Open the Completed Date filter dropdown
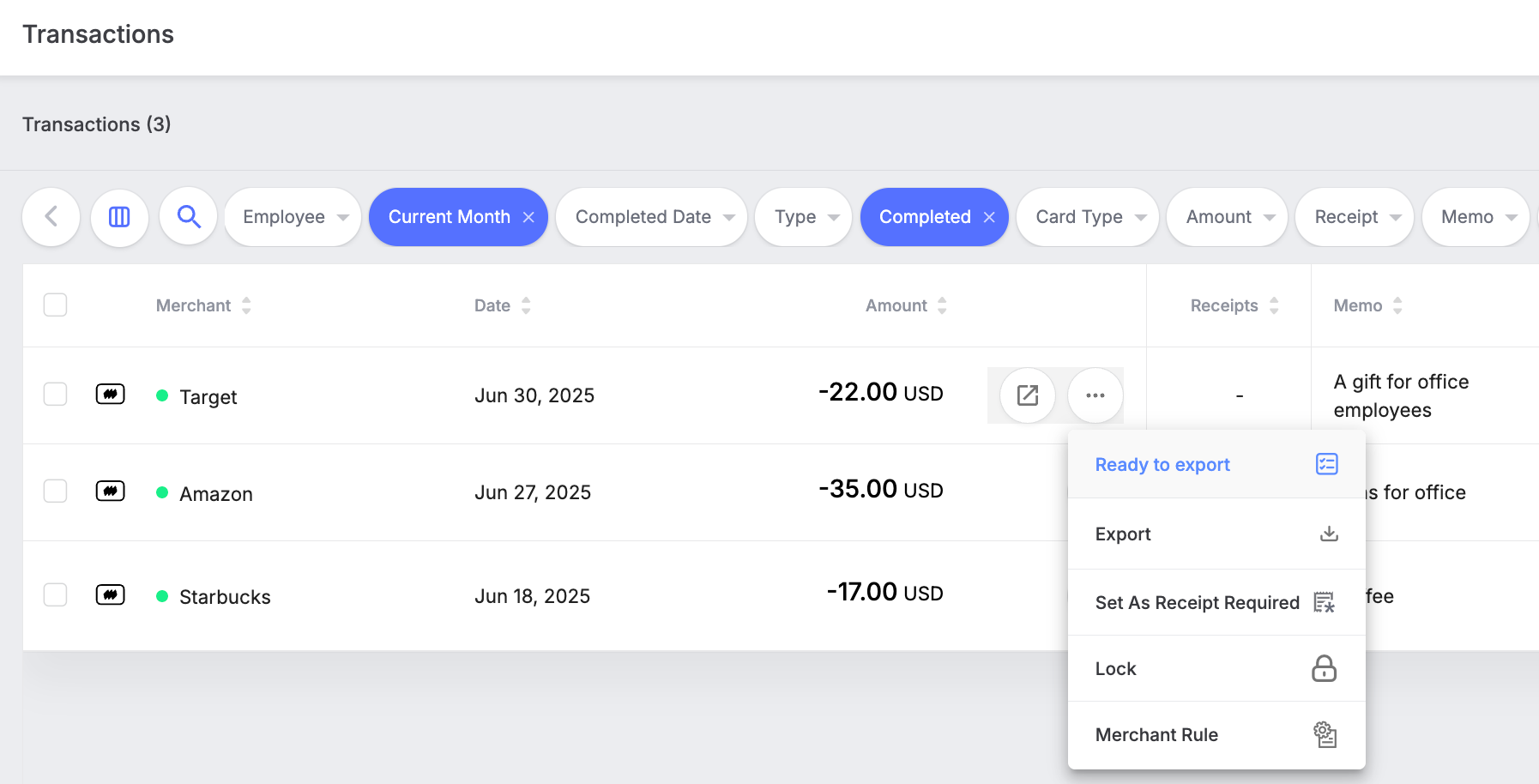 [652, 217]
